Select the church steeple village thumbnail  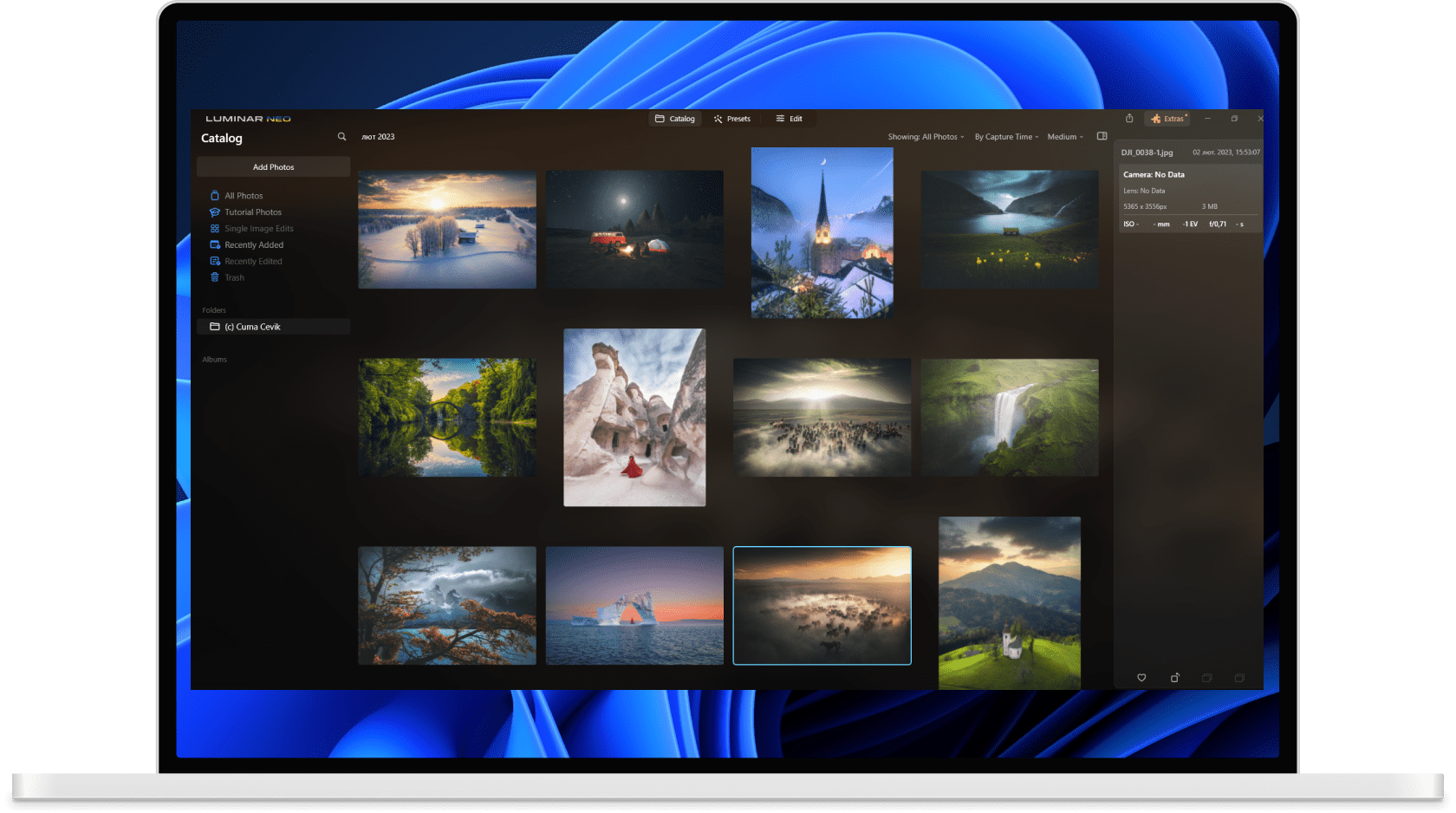click(x=822, y=232)
